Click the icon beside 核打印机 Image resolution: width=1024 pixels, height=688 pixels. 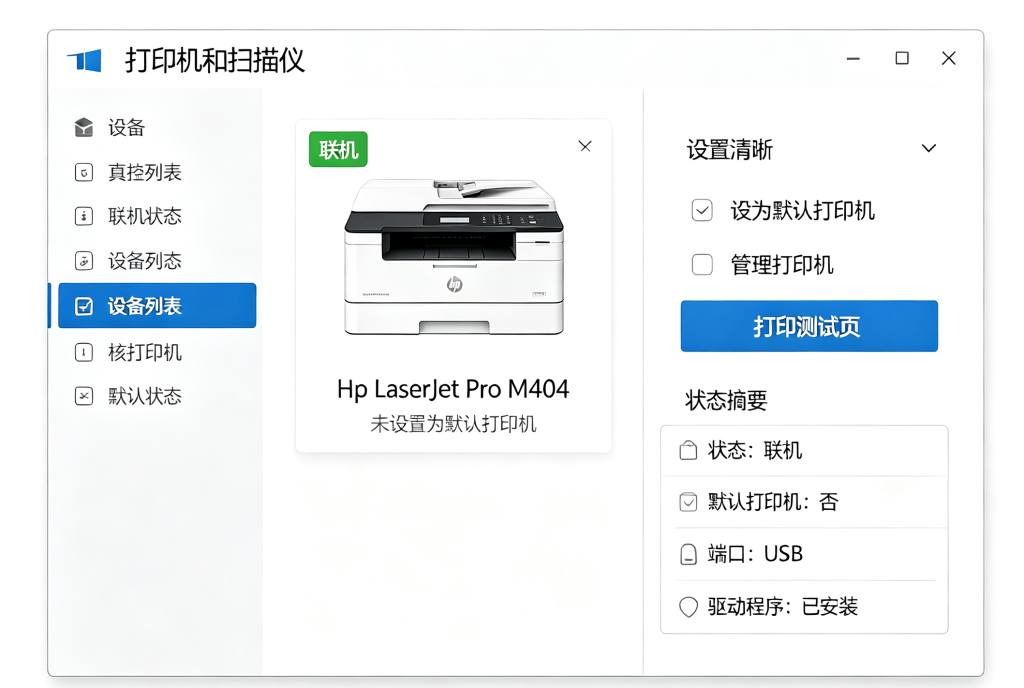point(84,352)
